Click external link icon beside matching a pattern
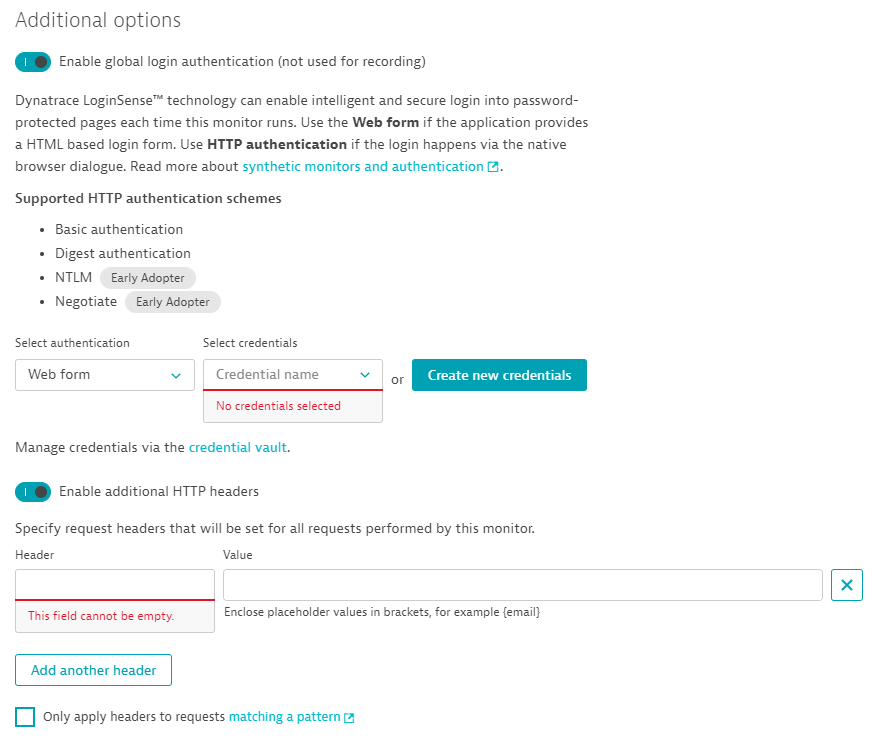This screenshot has width=882, height=740. [349, 717]
